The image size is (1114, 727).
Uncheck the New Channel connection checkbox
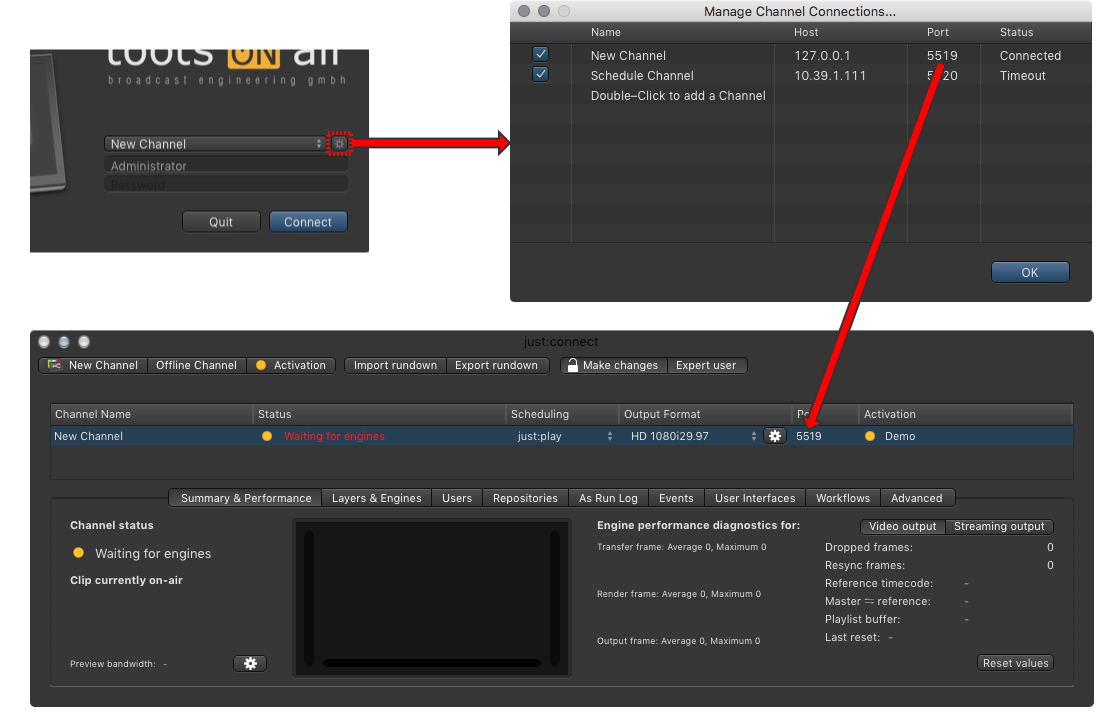[541, 54]
